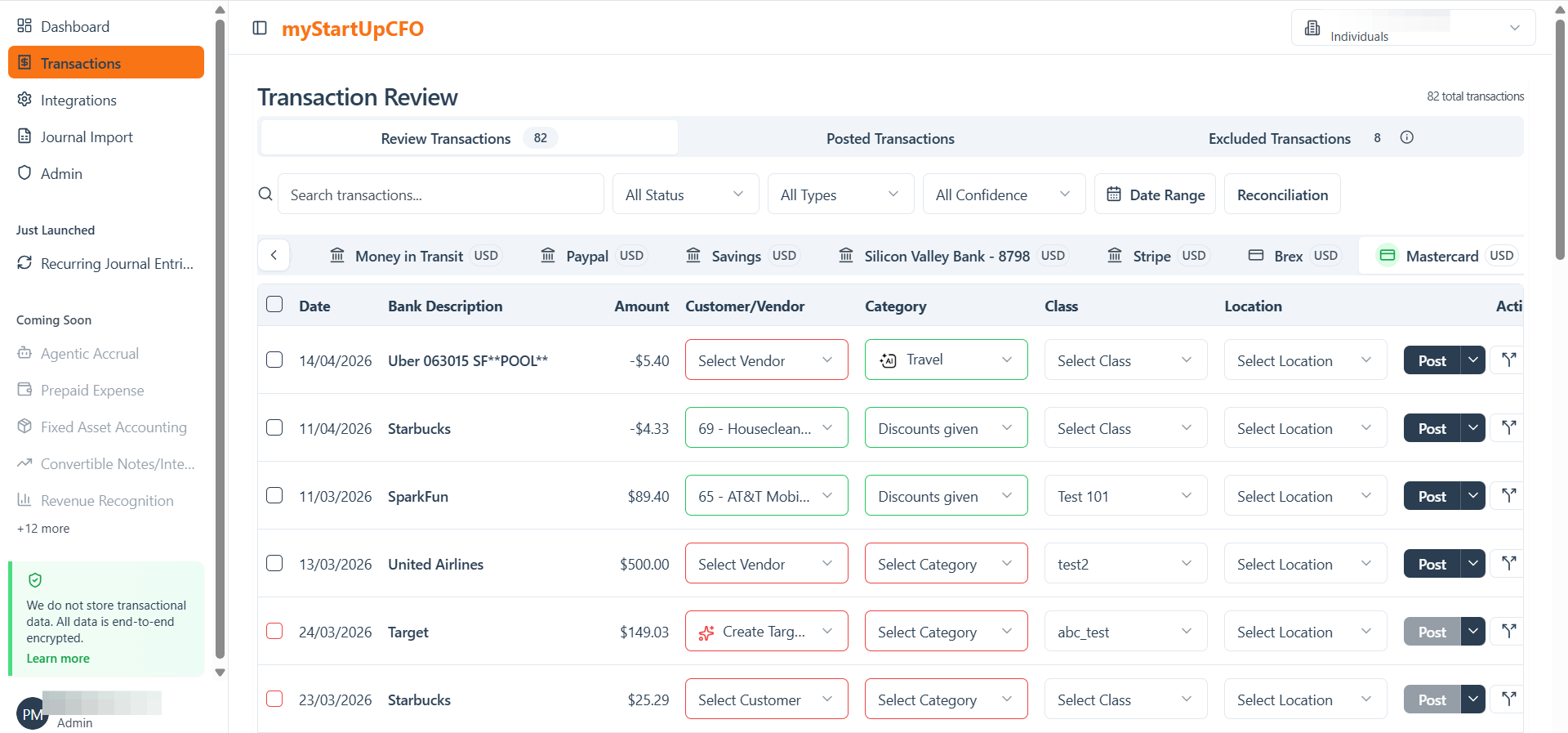Open the Dashboard menu item
1568x733 pixels.
[106, 26]
